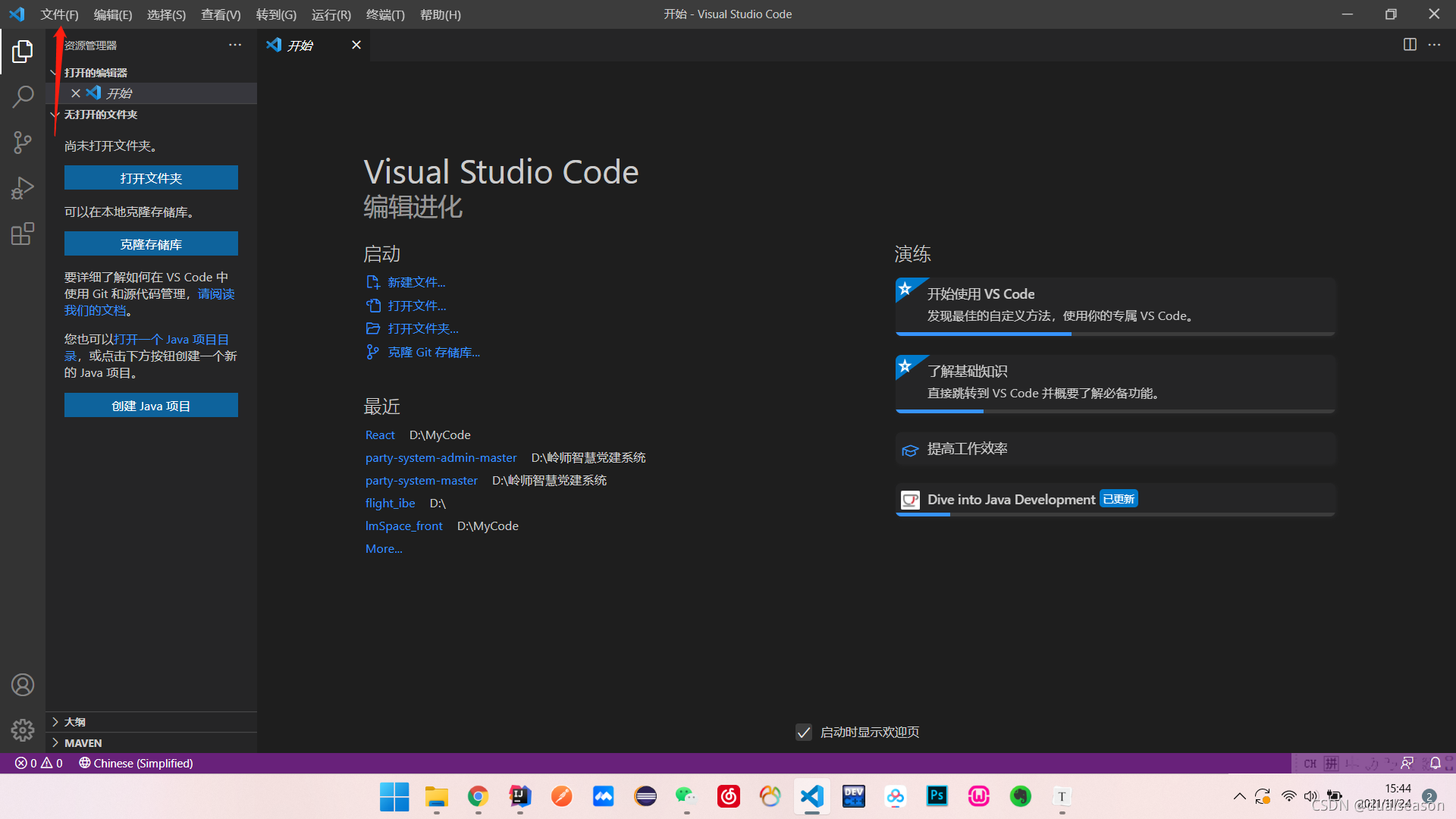
Task: Click the split editor icon
Action: point(1410,45)
